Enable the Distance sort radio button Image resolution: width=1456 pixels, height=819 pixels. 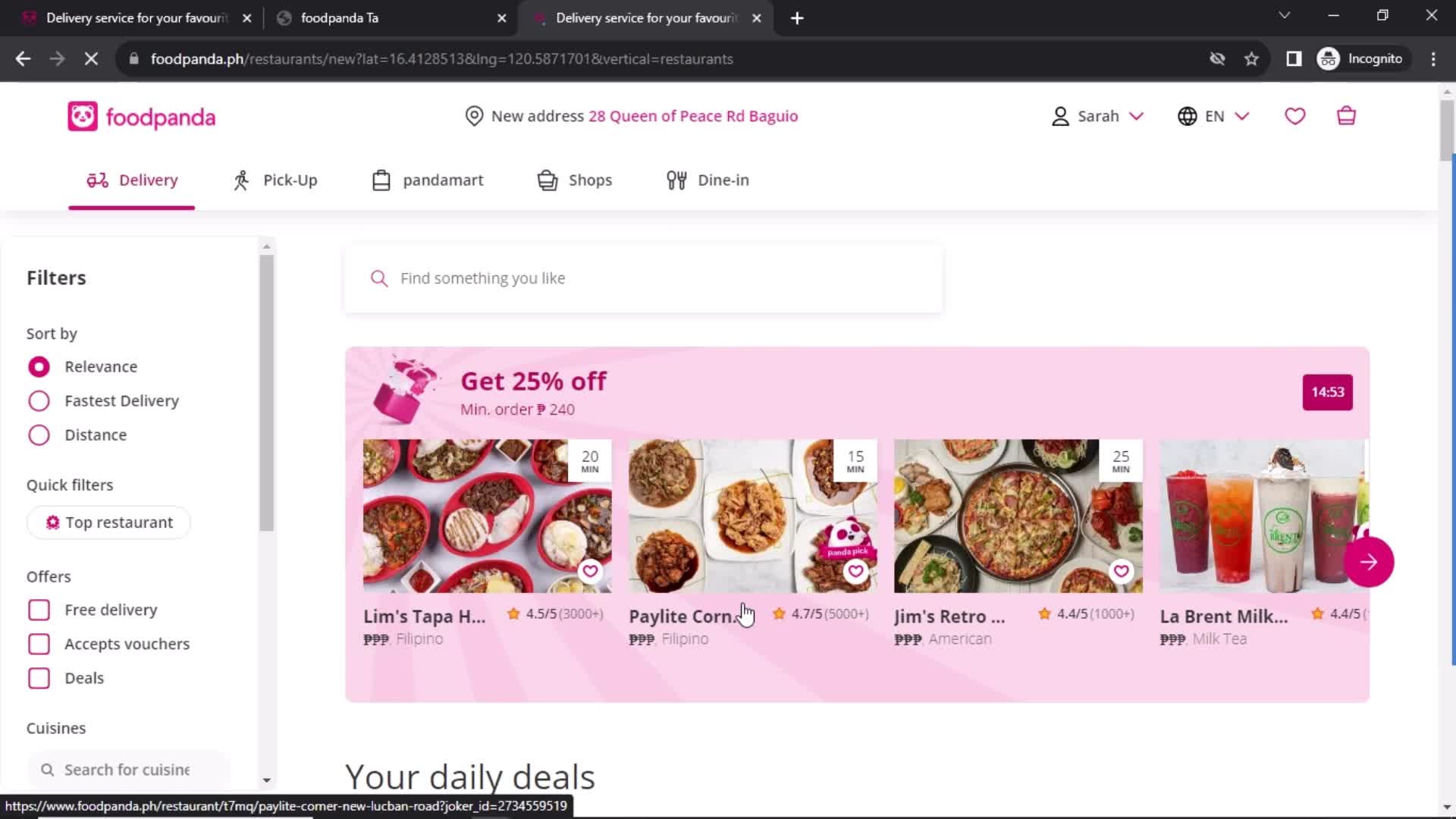(x=39, y=434)
